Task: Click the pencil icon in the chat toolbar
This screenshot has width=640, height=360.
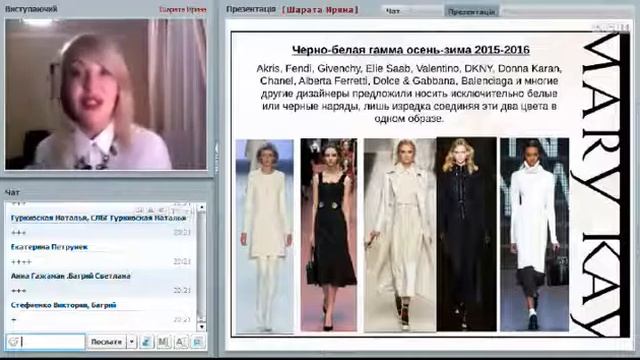Action: pos(147,342)
